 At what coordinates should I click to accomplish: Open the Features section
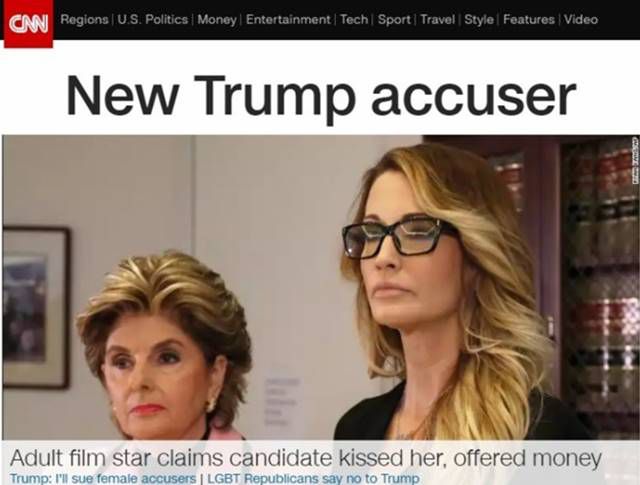pyautogui.click(x=529, y=19)
